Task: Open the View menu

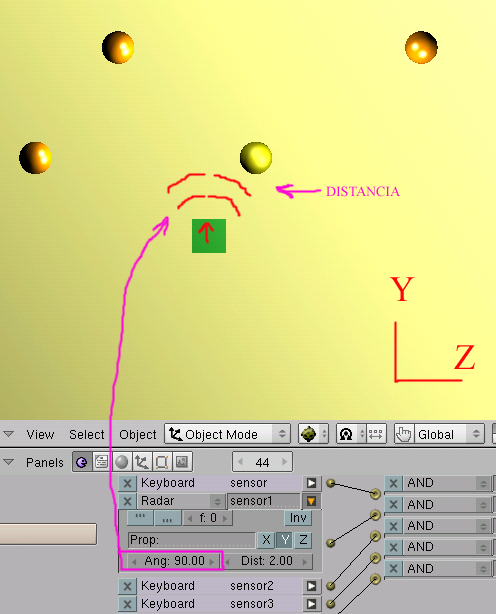Action: click(x=40, y=435)
